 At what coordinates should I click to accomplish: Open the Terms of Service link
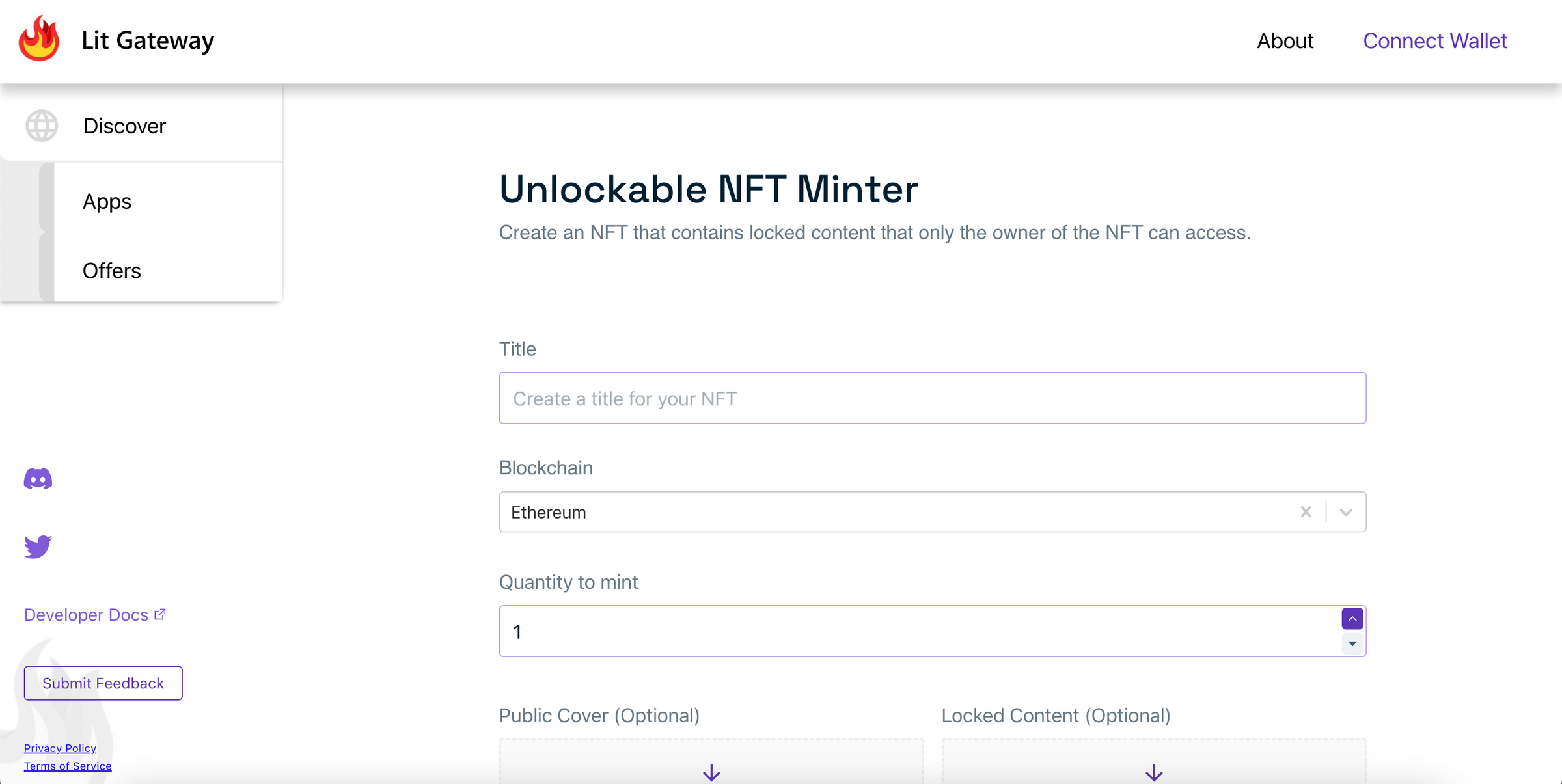pos(68,766)
